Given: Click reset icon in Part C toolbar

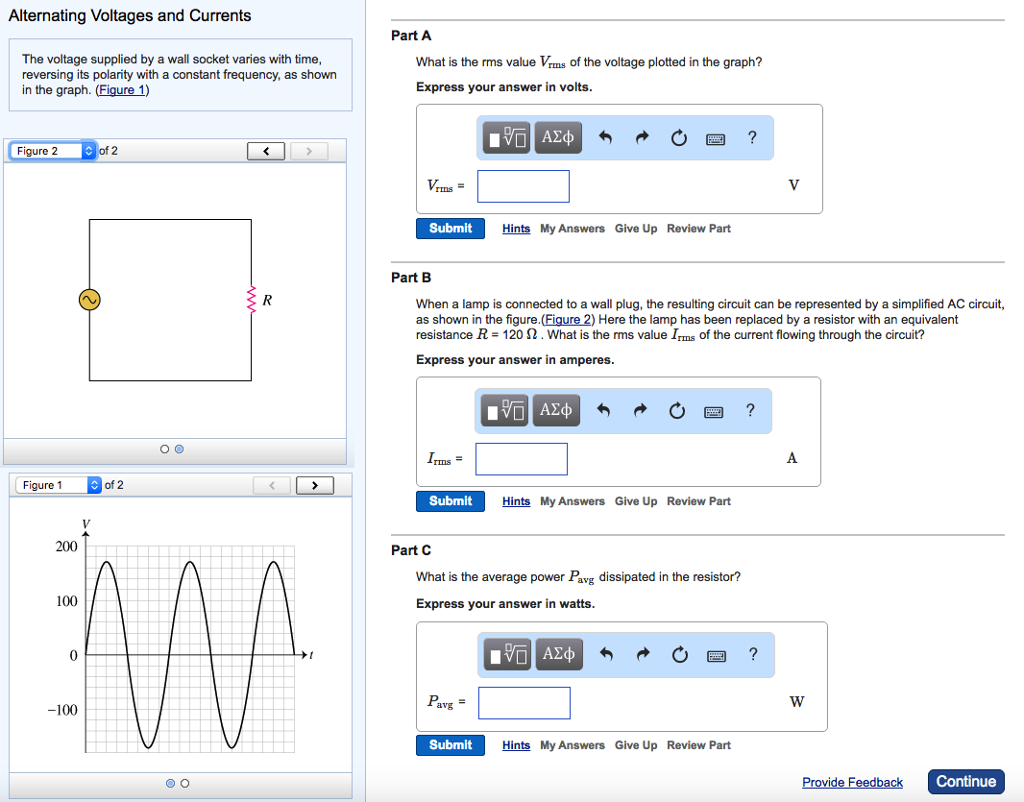Looking at the screenshot, I should [680, 655].
